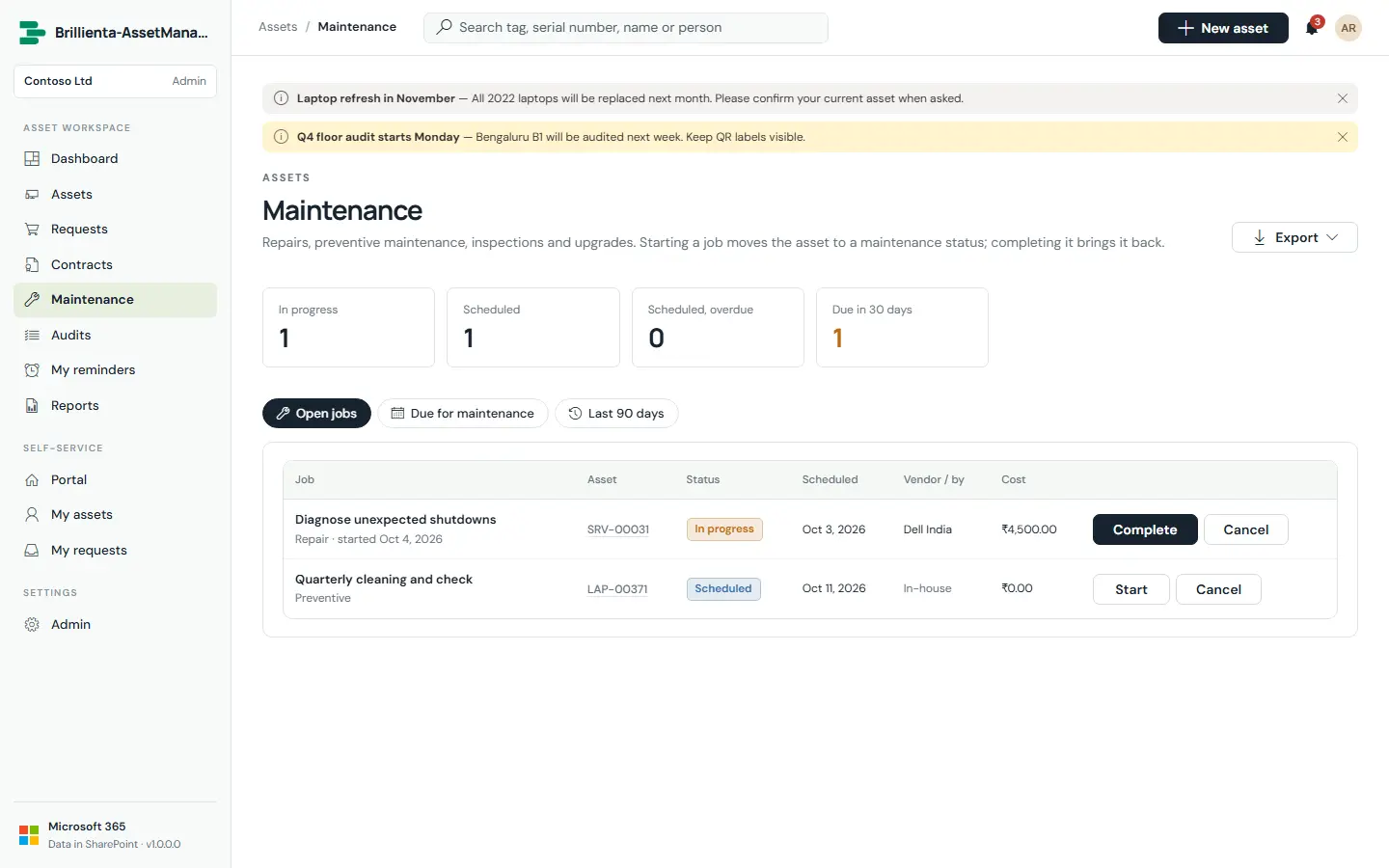1389x868 pixels.
Task: Open asset link LAP-00371
Action: tap(617, 589)
